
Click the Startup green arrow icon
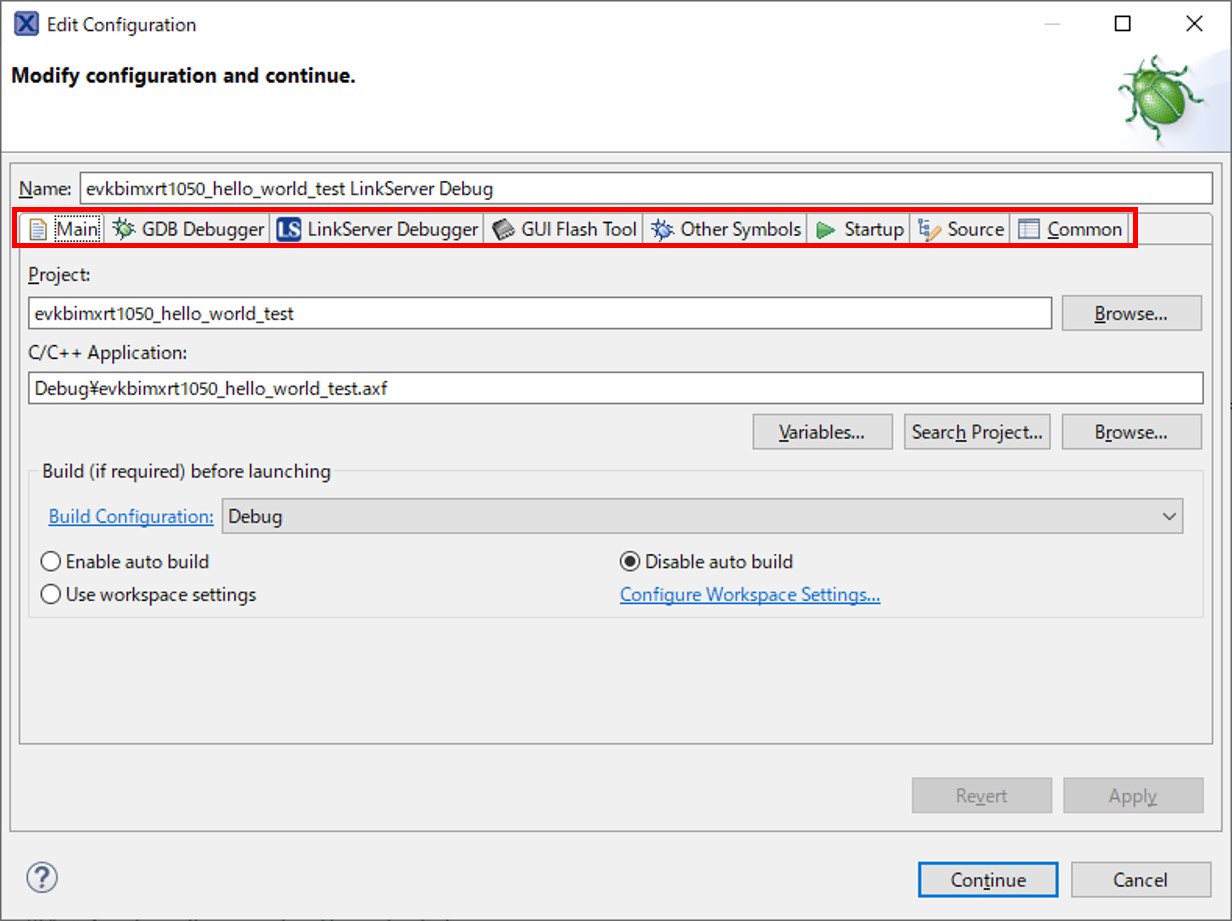click(826, 229)
